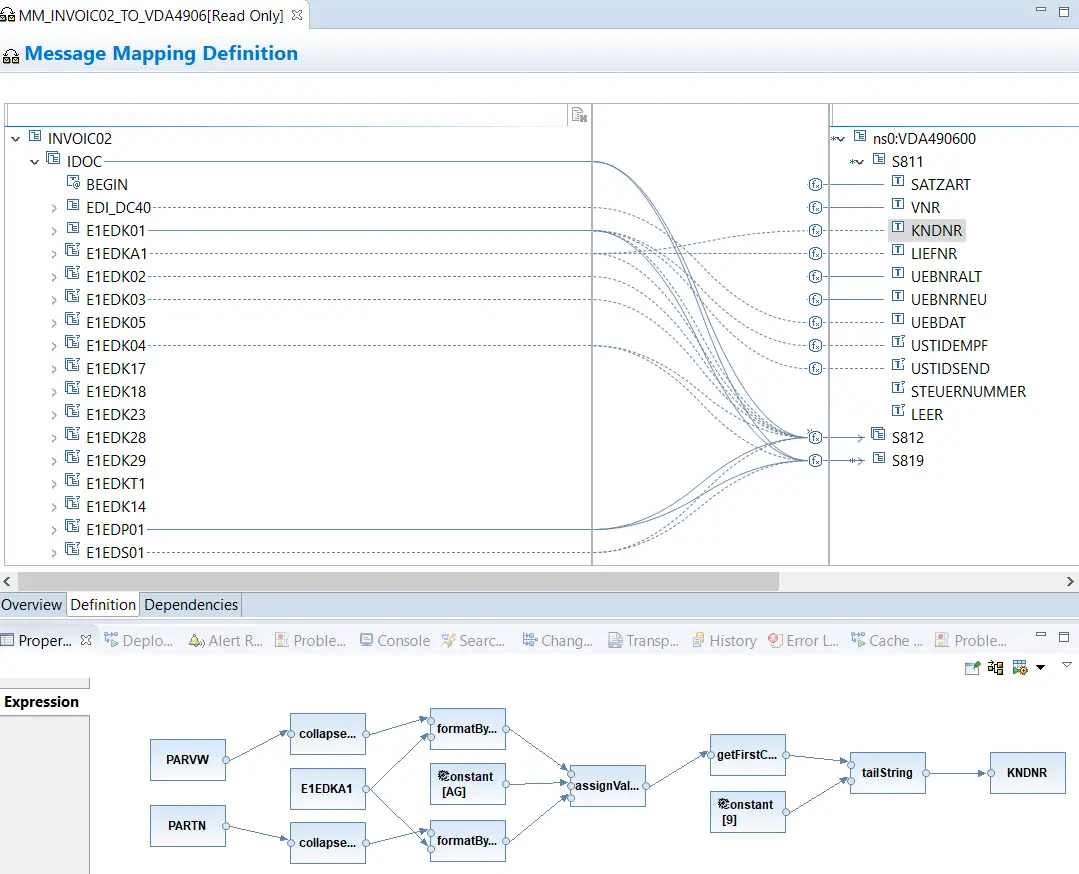Open the Cache view tab

887,641
